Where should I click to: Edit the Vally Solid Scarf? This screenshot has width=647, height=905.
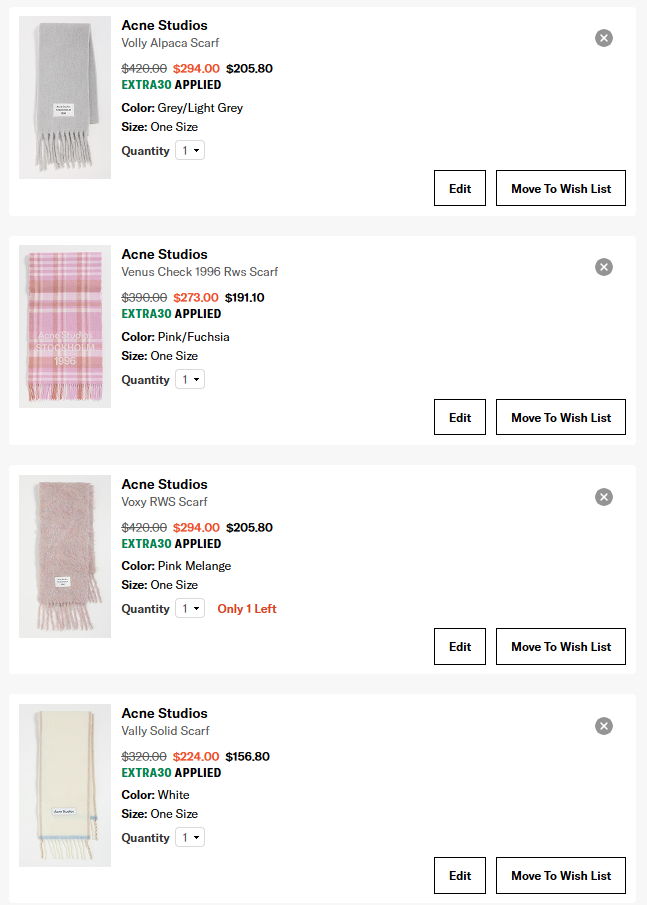[x=460, y=876]
